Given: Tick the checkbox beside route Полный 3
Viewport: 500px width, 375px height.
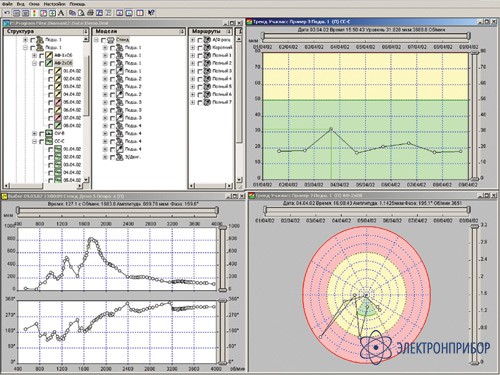Looking at the screenshot, I should 200,71.
